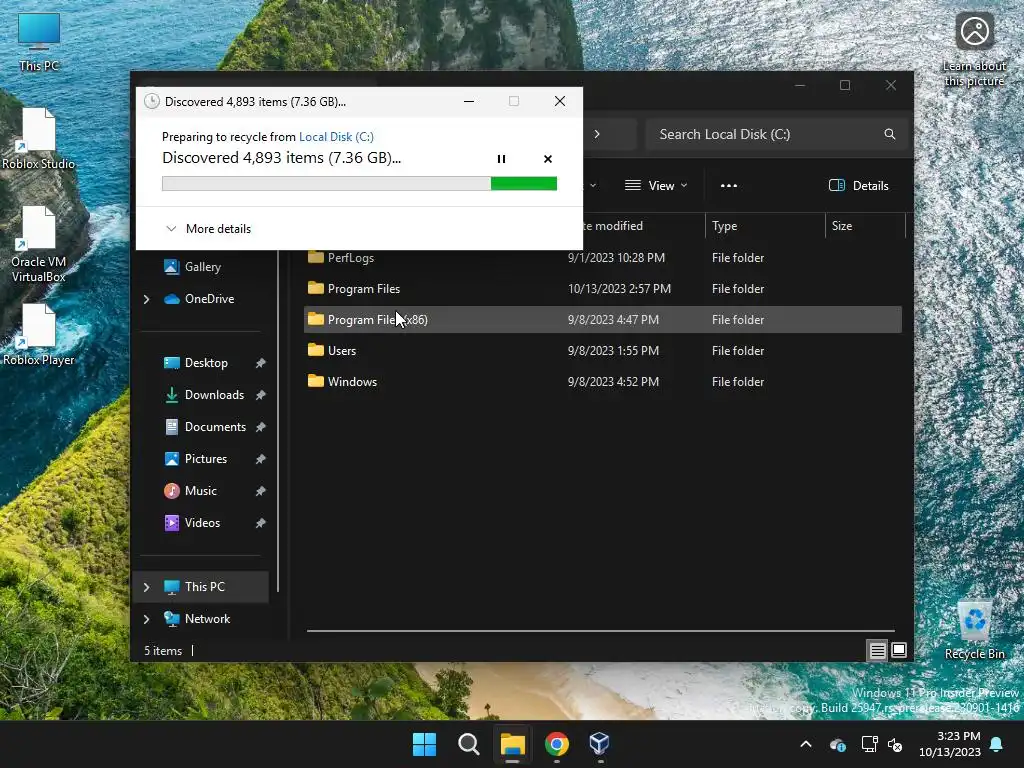Open the clock and date flyout
Screen dimensions: 1024x768
(950, 744)
